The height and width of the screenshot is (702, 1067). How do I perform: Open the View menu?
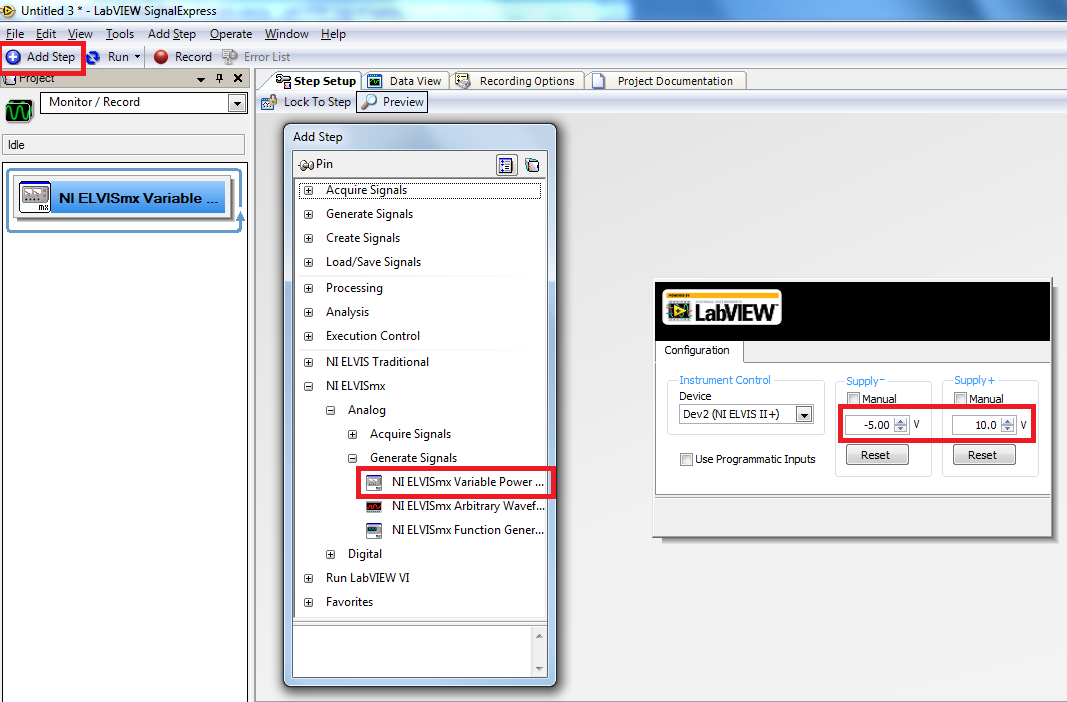click(x=80, y=34)
